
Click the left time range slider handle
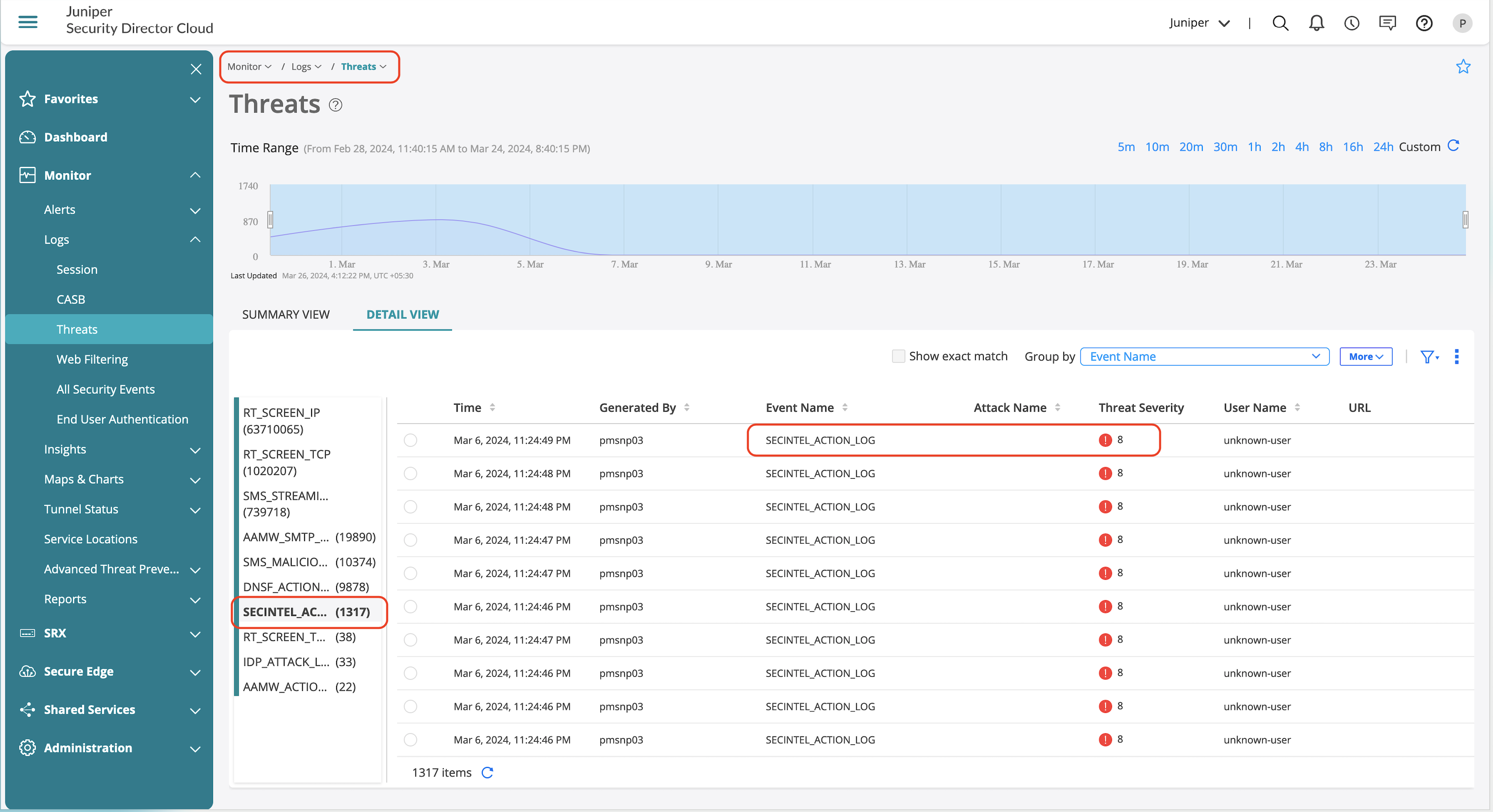[x=270, y=220]
